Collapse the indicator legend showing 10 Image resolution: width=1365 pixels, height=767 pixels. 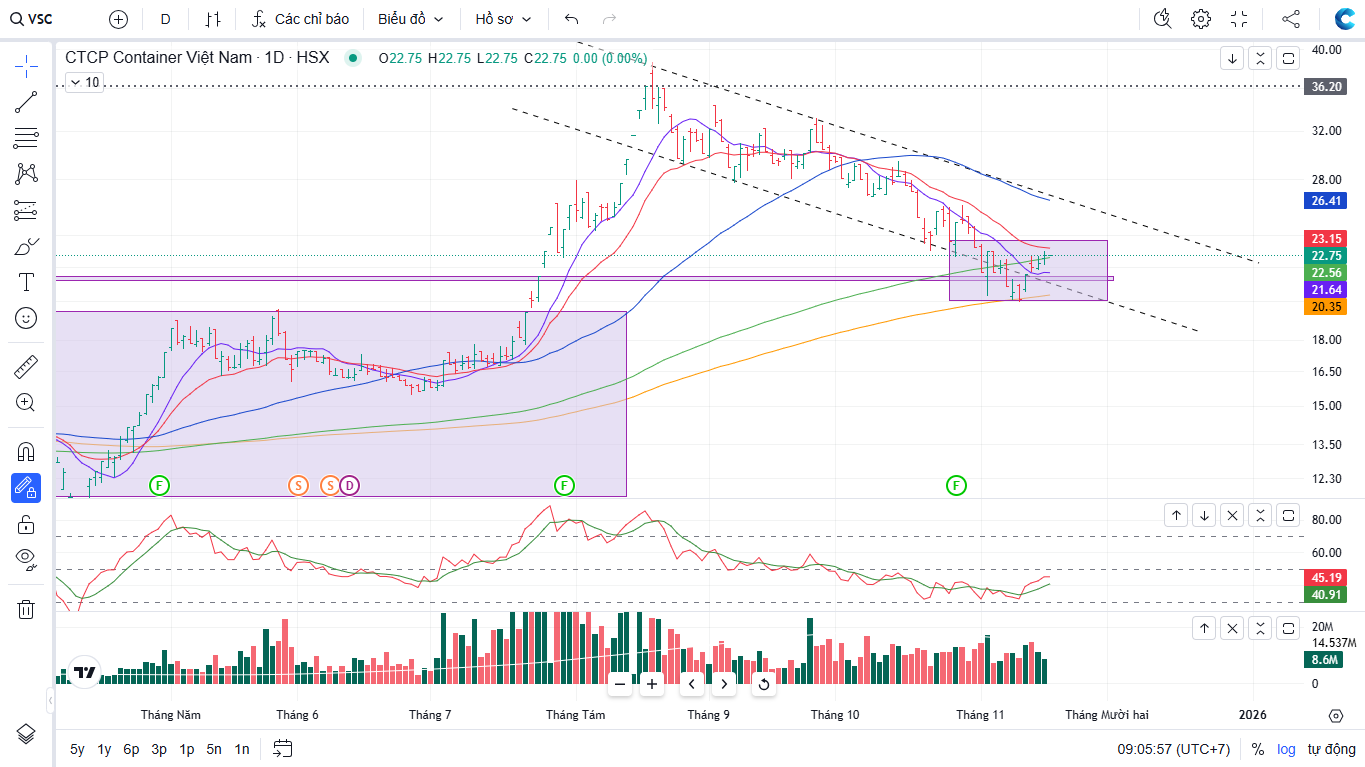[x=84, y=83]
